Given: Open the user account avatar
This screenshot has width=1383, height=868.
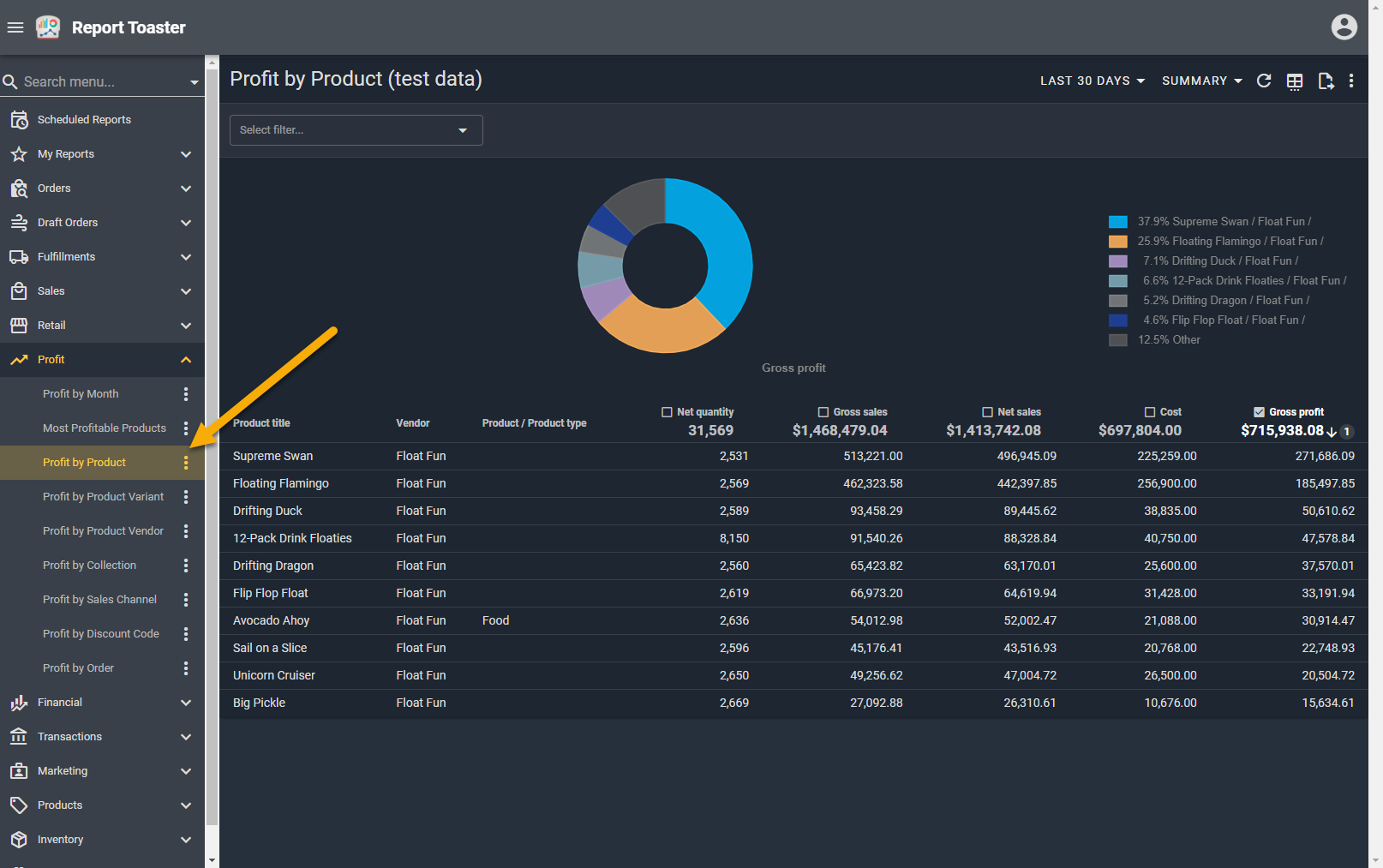Looking at the screenshot, I should pyautogui.click(x=1344, y=27).
